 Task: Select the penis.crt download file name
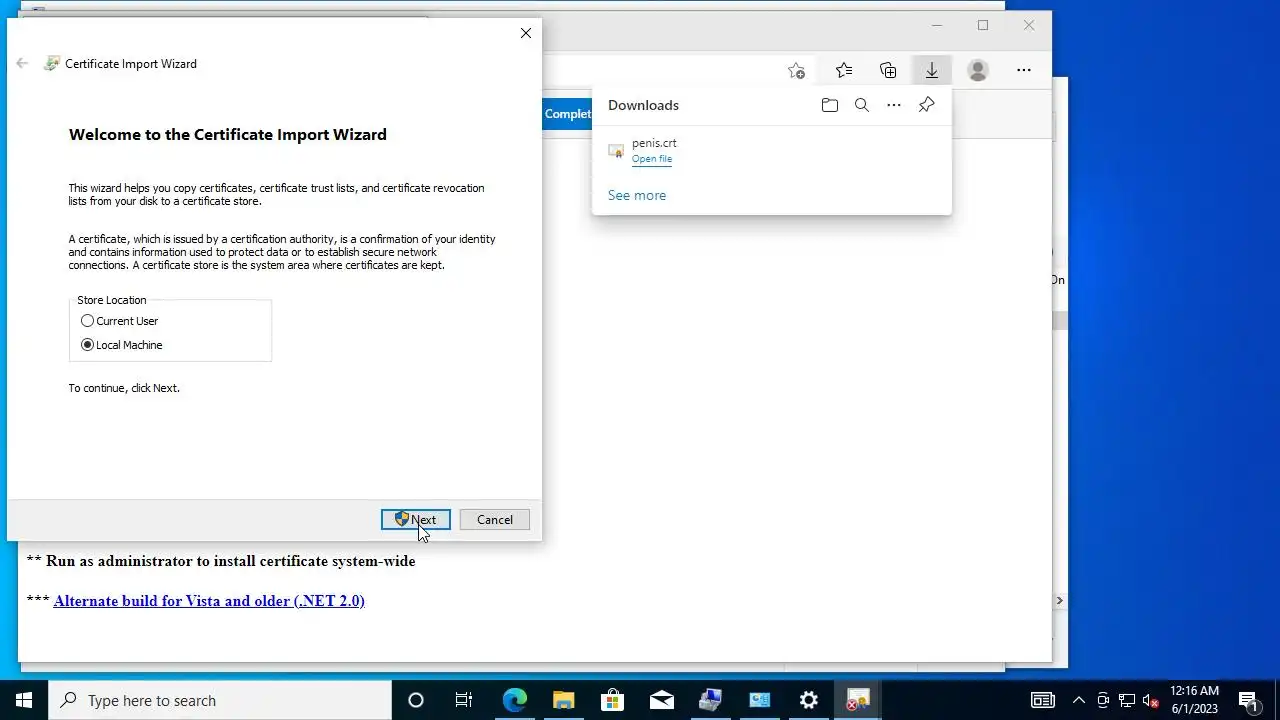[654, 143]
